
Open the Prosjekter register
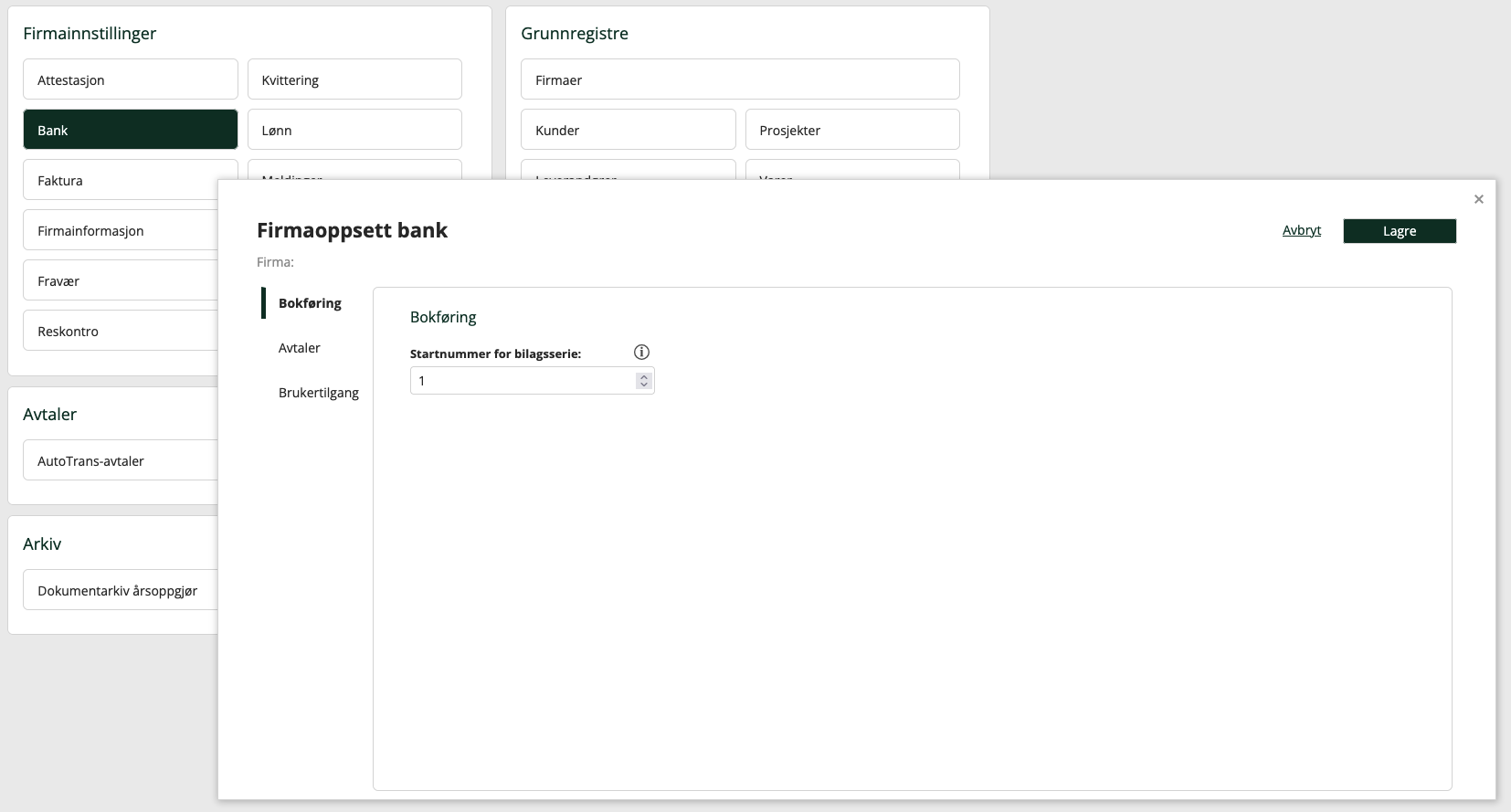tap(852, 130)
